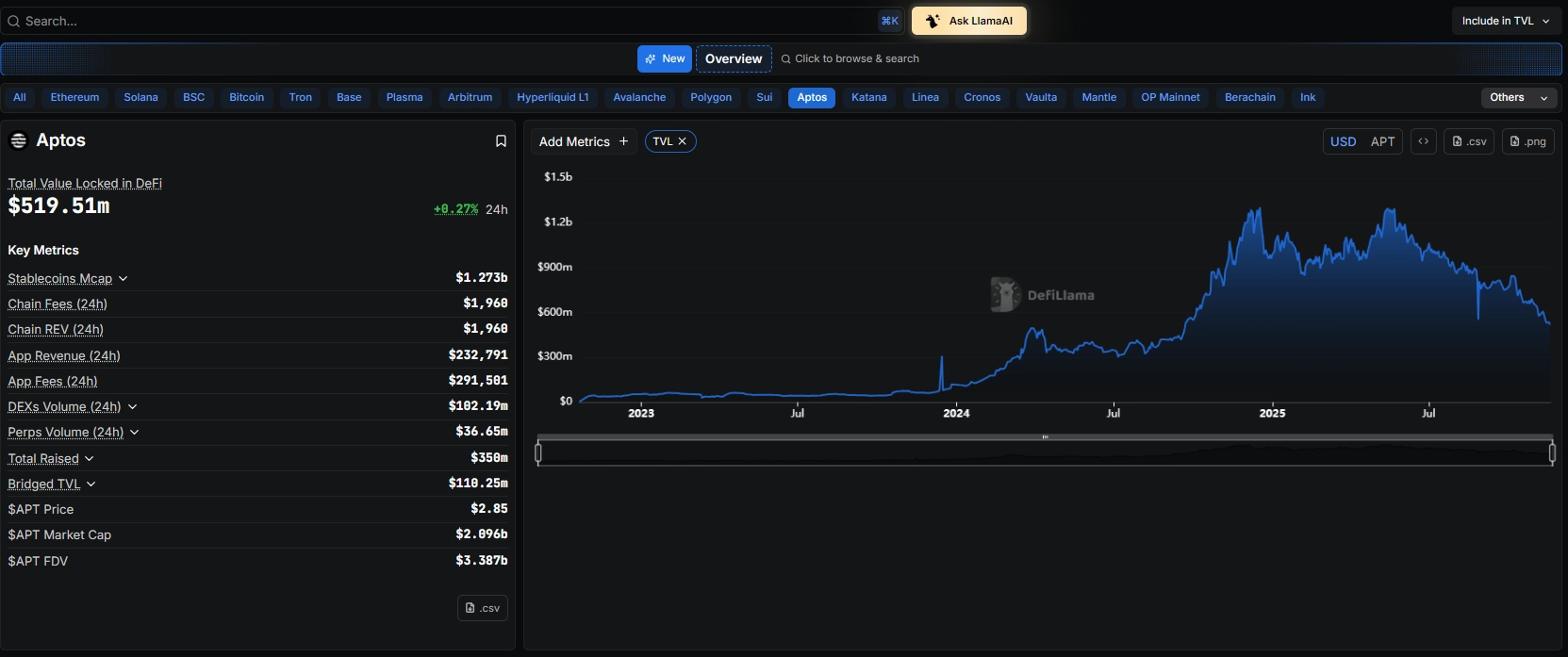The height and width of the screenshot is (657, 1568).
Task: Download chart data as .csv
Action: (x=1468, y=141)
